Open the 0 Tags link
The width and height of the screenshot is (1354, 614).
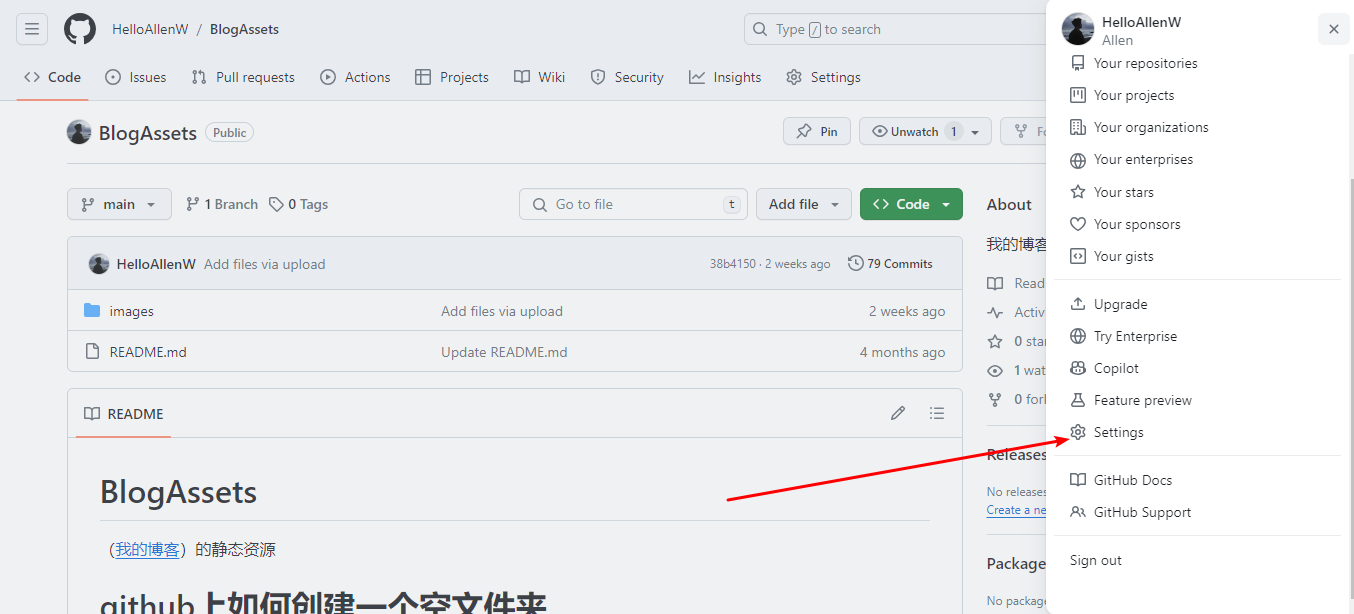pyautogui.click(x=299, y=204)
